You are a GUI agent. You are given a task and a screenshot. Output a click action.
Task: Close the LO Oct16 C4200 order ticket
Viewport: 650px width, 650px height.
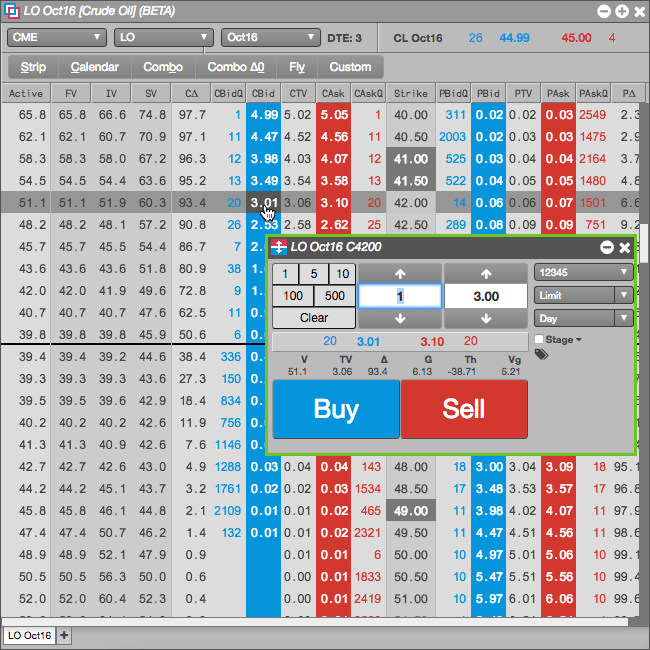click(625, 247)
